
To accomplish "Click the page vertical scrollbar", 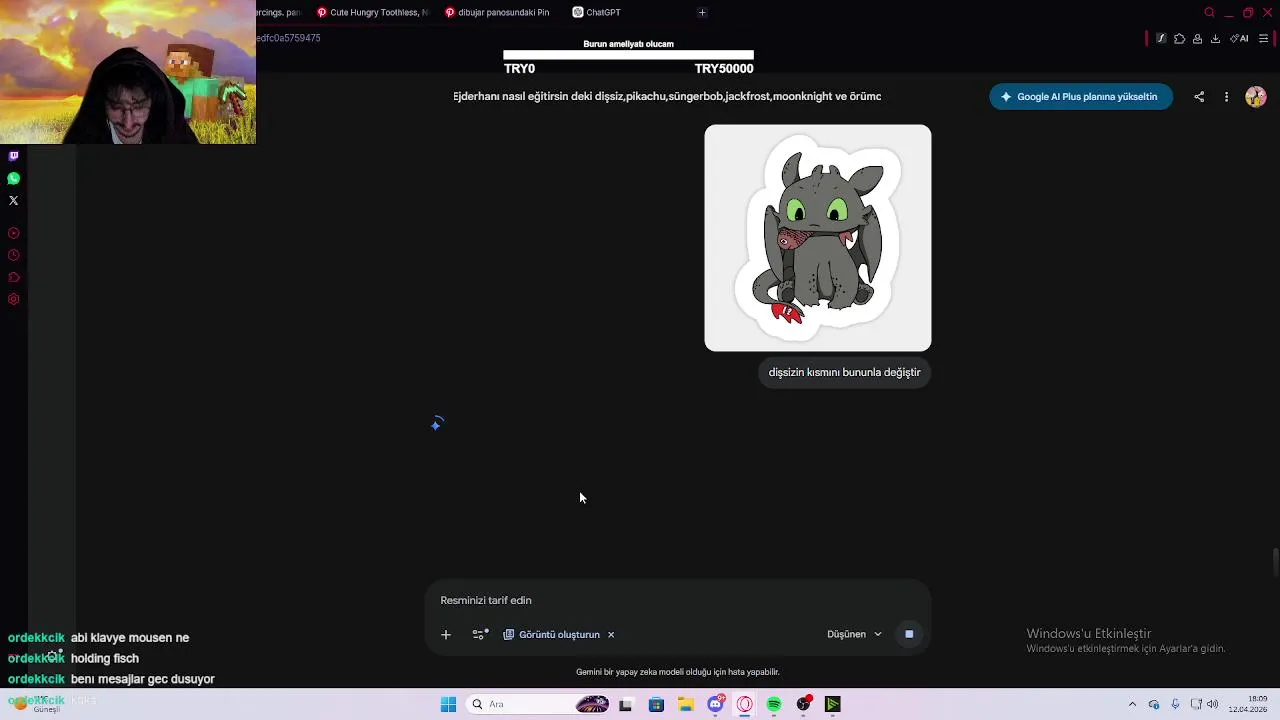I will tap(1275, 562).
